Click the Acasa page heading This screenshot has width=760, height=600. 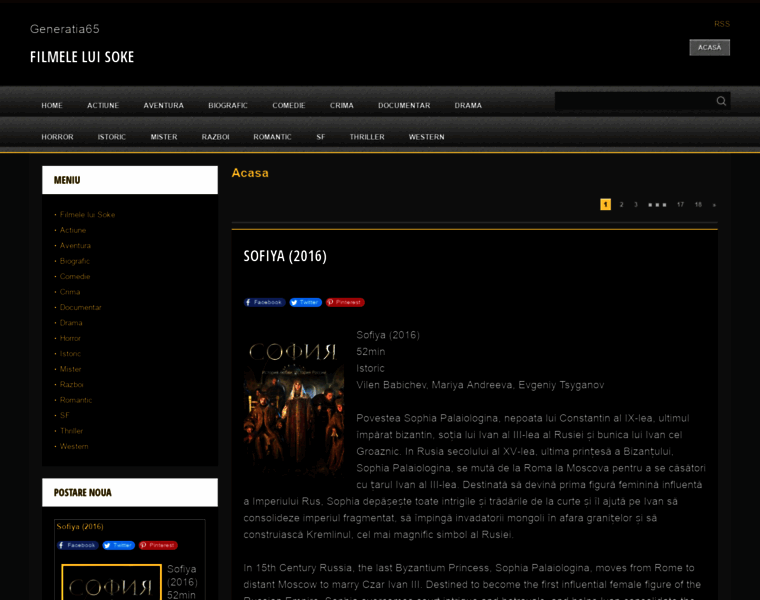tap(250, 173)
